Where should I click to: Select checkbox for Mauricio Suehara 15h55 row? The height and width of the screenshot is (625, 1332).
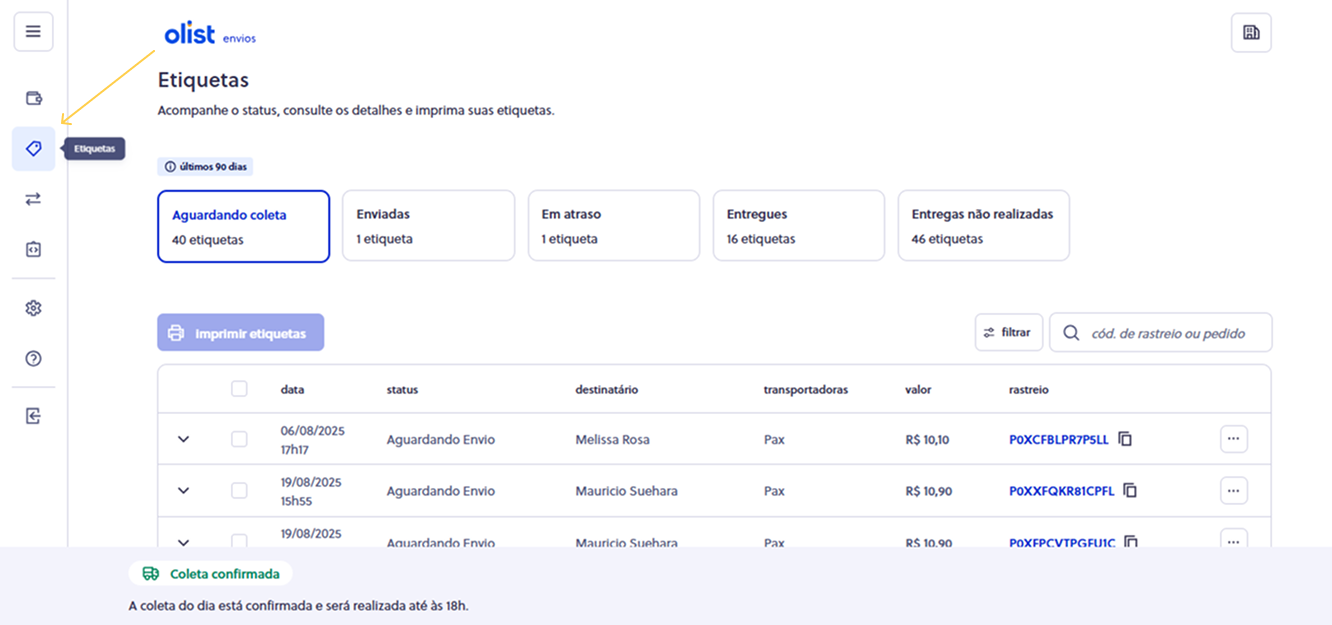[239, 491]
